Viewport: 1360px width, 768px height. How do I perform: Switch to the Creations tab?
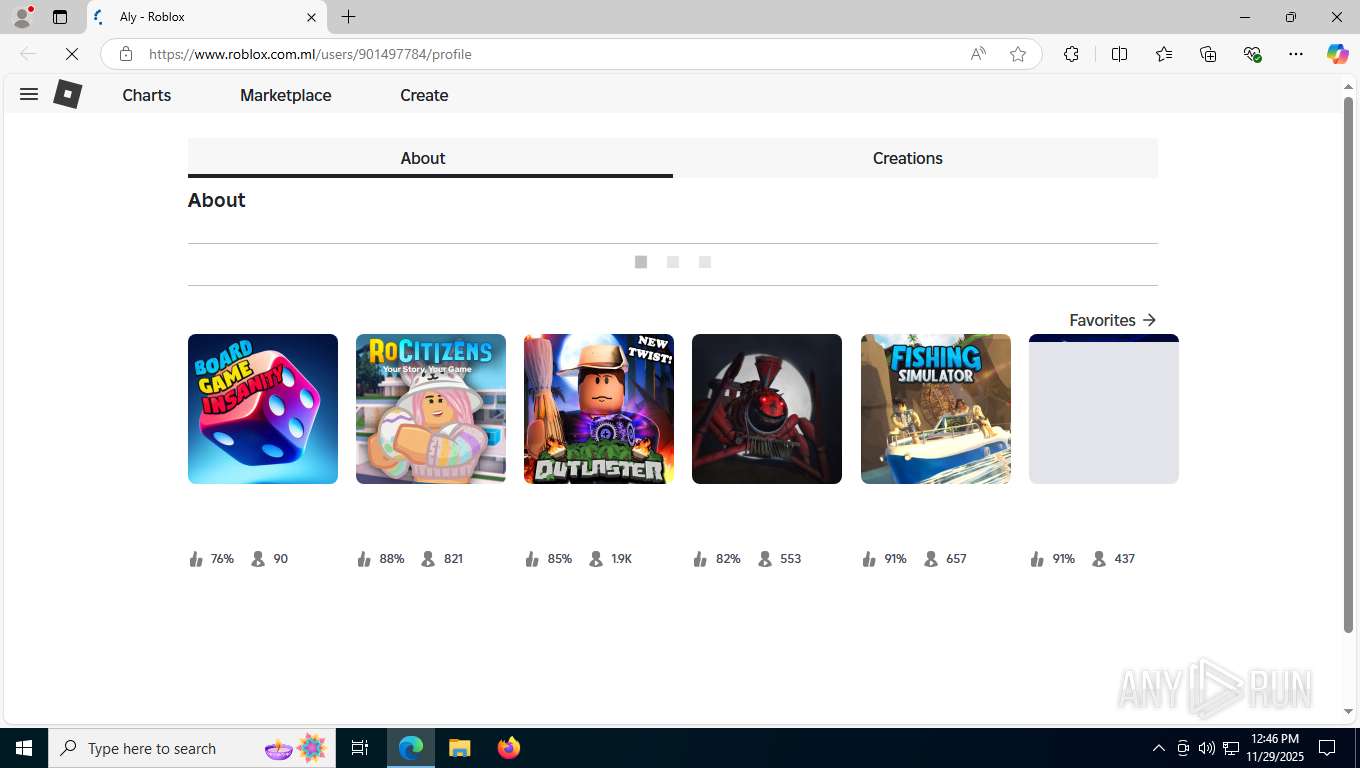click(915, 158)
